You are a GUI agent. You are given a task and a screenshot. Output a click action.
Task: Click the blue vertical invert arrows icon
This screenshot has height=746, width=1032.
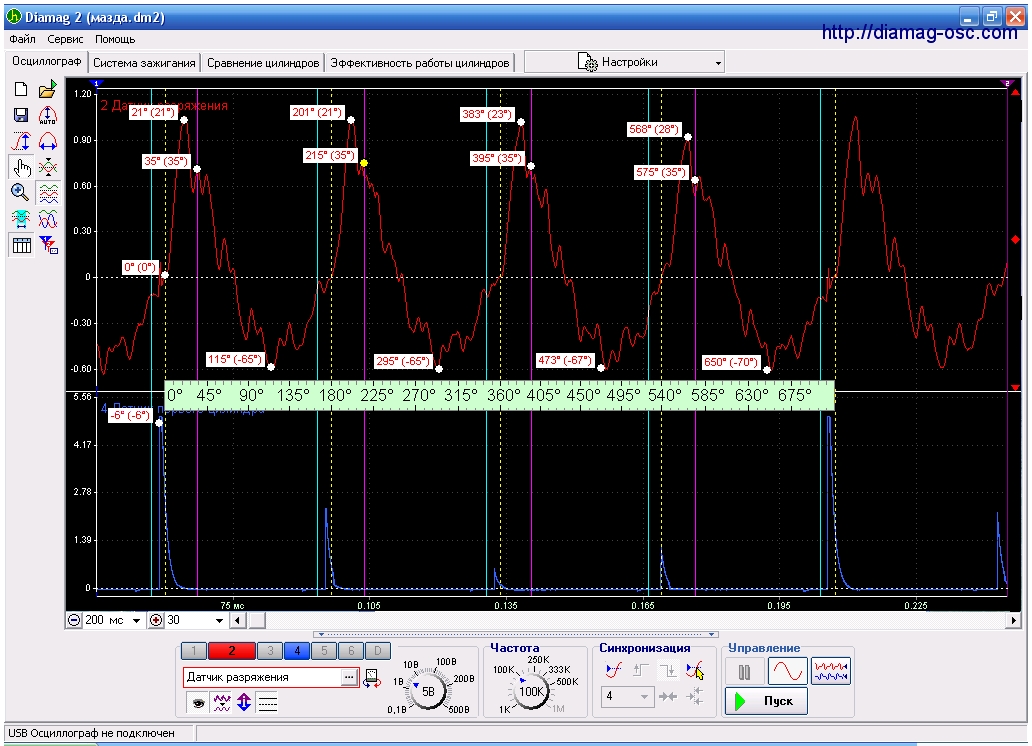(x=244, y=703)
